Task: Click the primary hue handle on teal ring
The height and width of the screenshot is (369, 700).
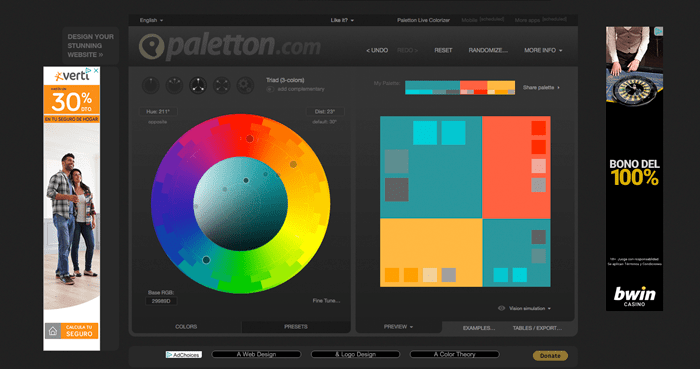Action: 206,260
